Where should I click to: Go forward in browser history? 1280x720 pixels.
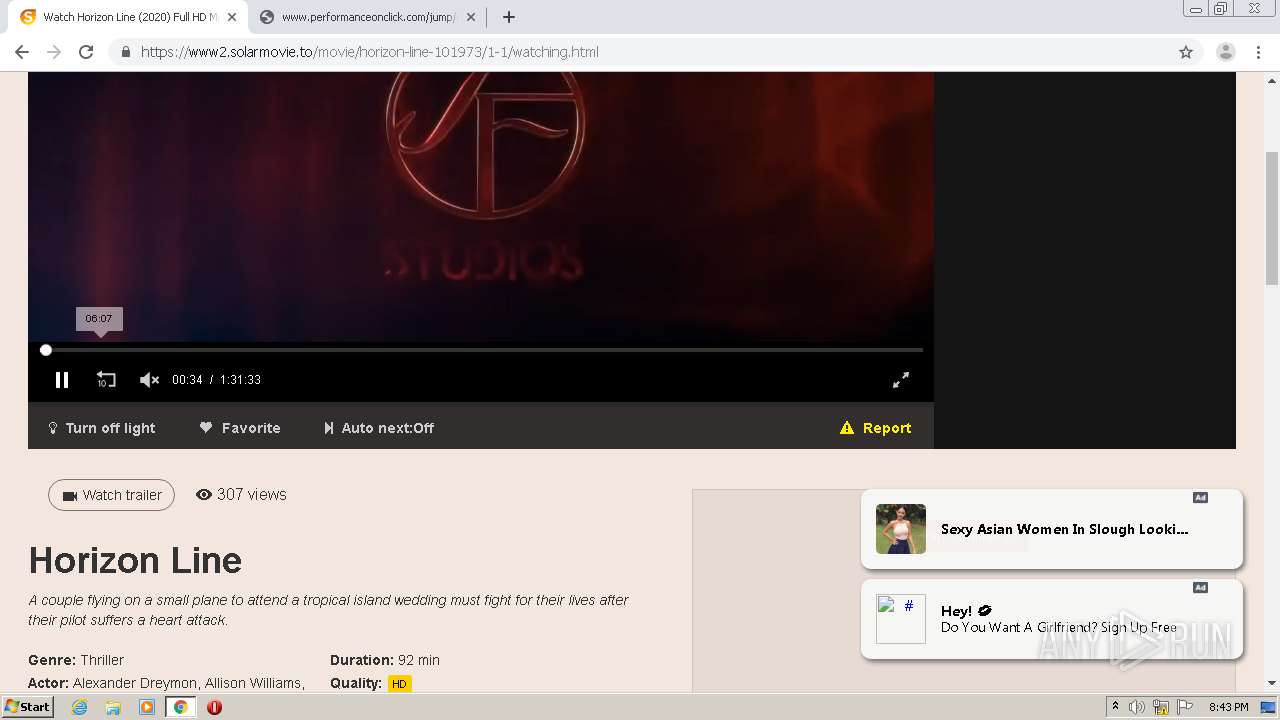tap(54, 52)
